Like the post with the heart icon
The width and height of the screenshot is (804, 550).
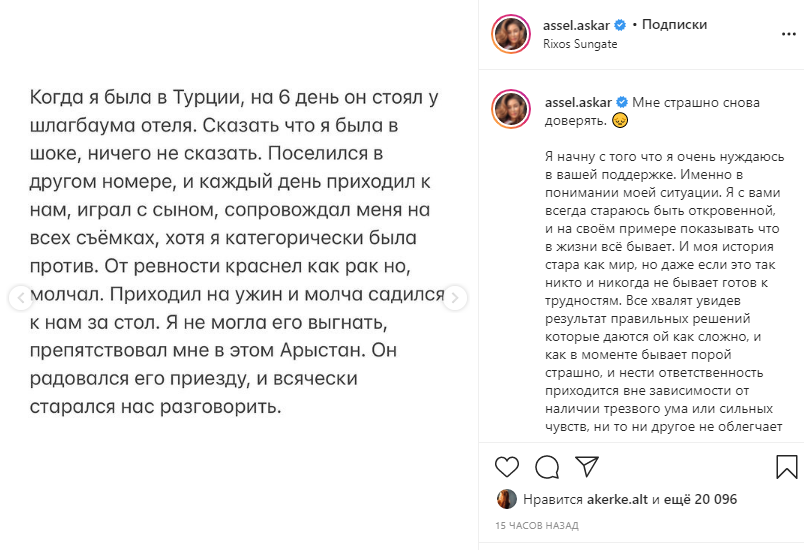[507, 467]
